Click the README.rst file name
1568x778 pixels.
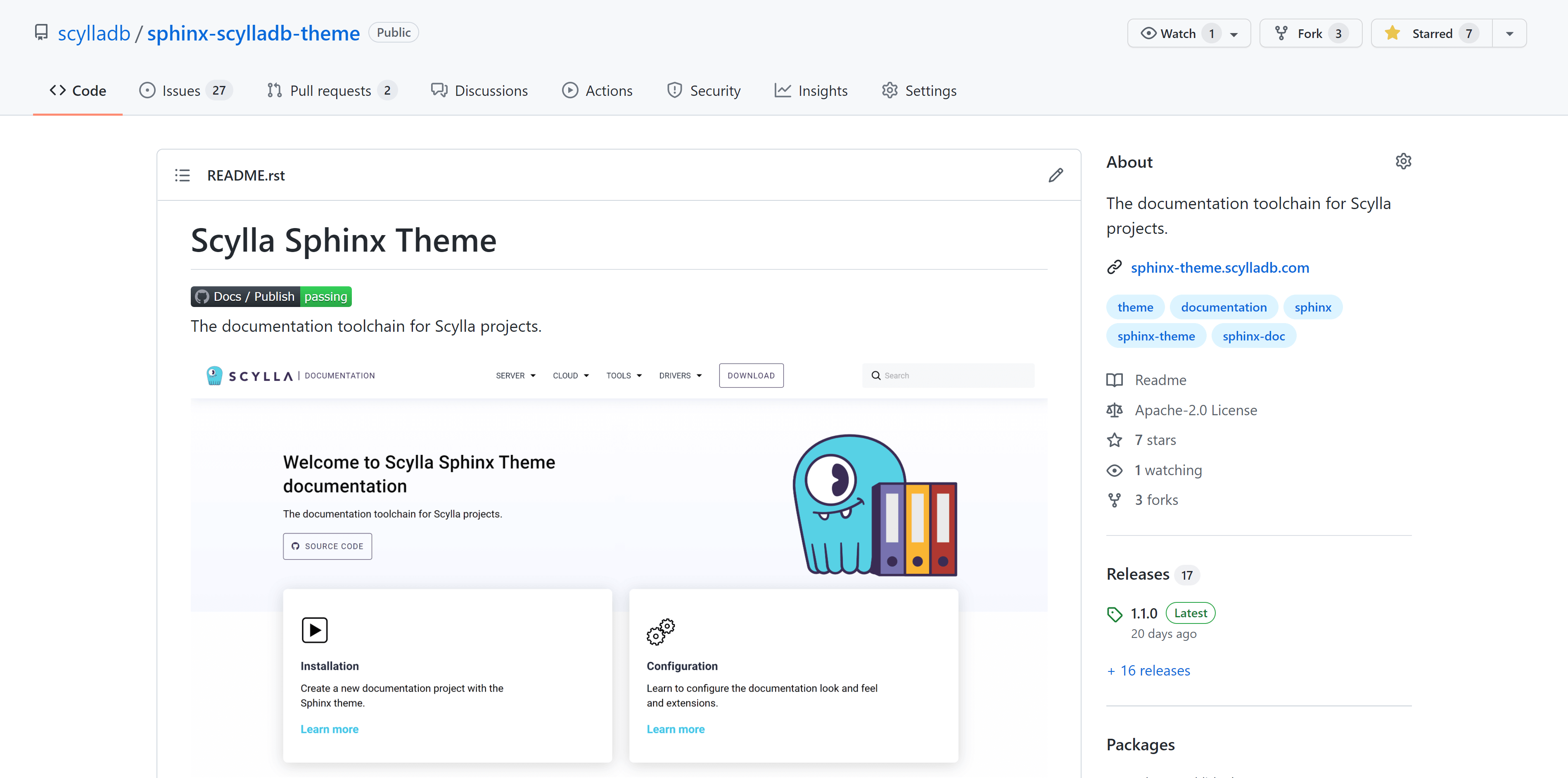point(246,176)
